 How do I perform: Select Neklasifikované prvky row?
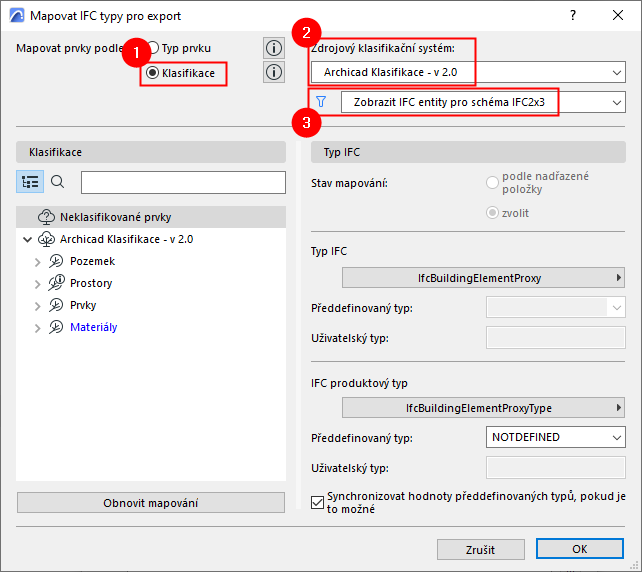[151, 217]
